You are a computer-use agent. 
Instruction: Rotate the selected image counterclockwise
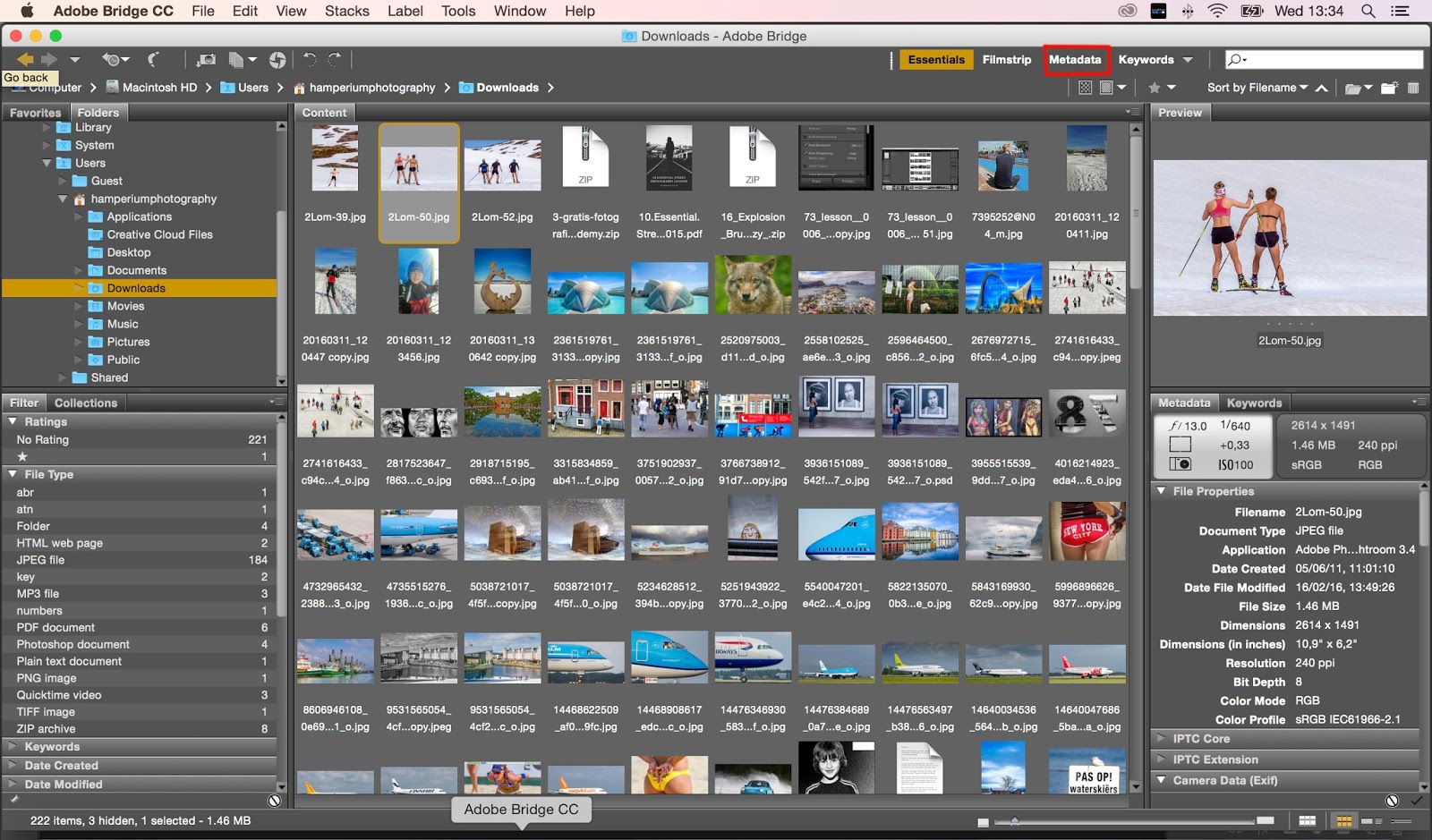click(311, 59)
